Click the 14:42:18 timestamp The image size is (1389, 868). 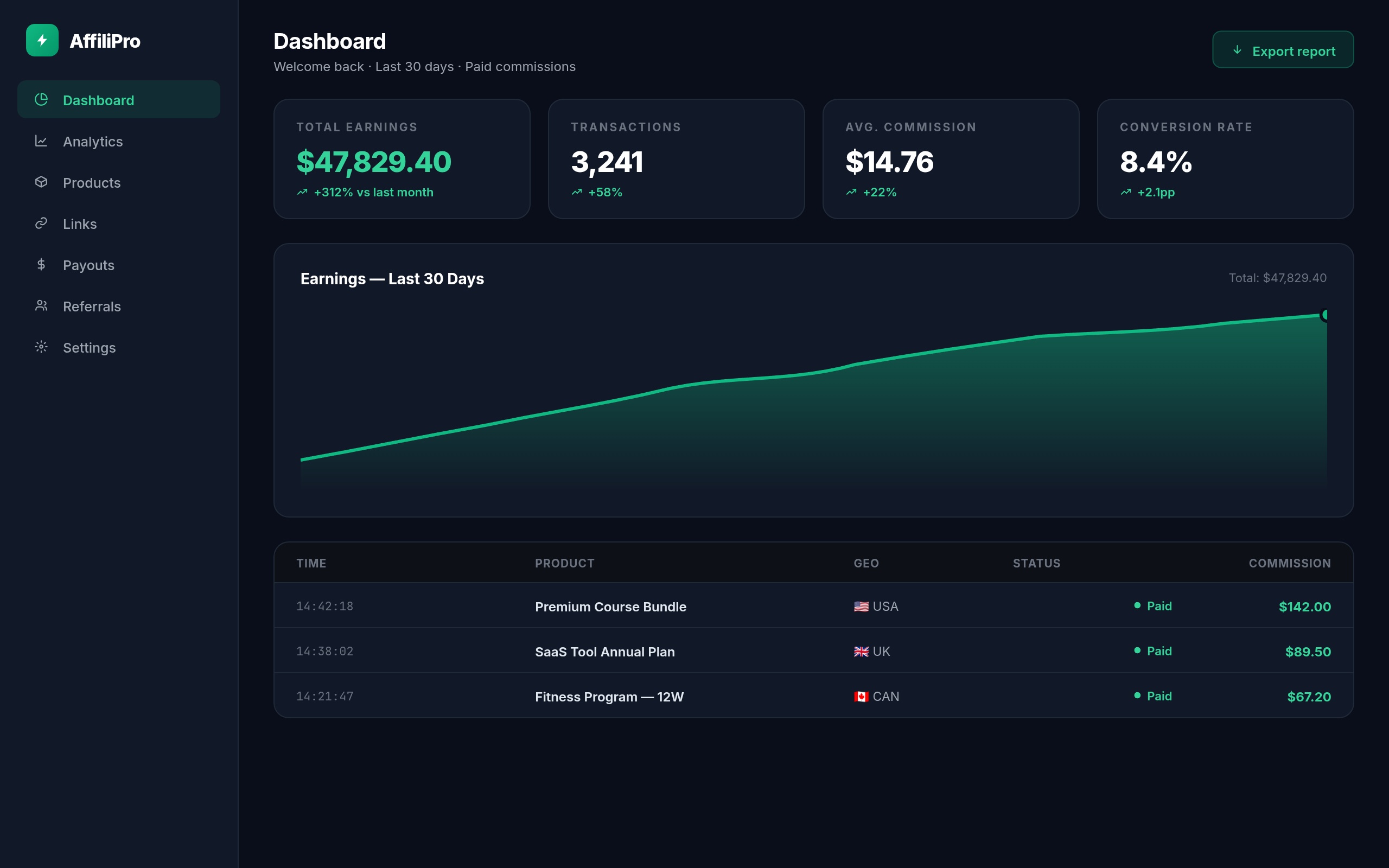325,606
